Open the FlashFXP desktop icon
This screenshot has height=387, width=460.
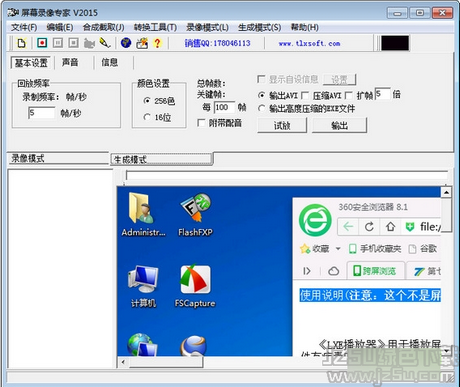[x=195, y=214]
